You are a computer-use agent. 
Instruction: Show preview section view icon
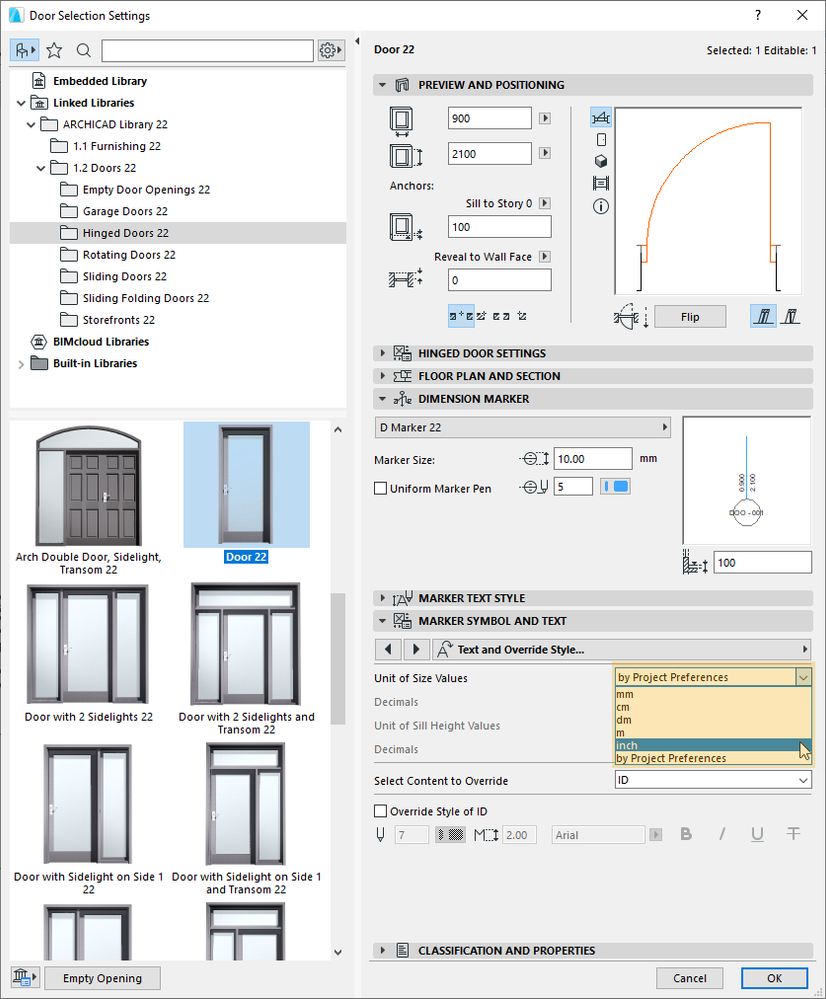(600, 182)
